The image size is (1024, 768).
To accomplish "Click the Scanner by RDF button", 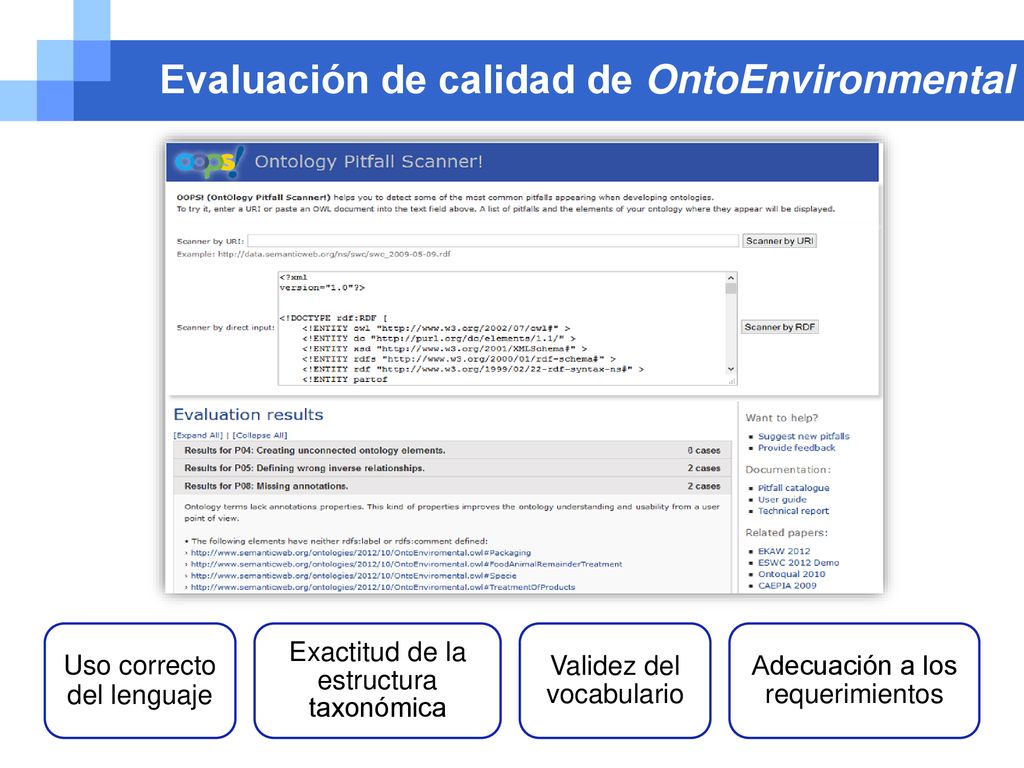I will pos(779,327).
